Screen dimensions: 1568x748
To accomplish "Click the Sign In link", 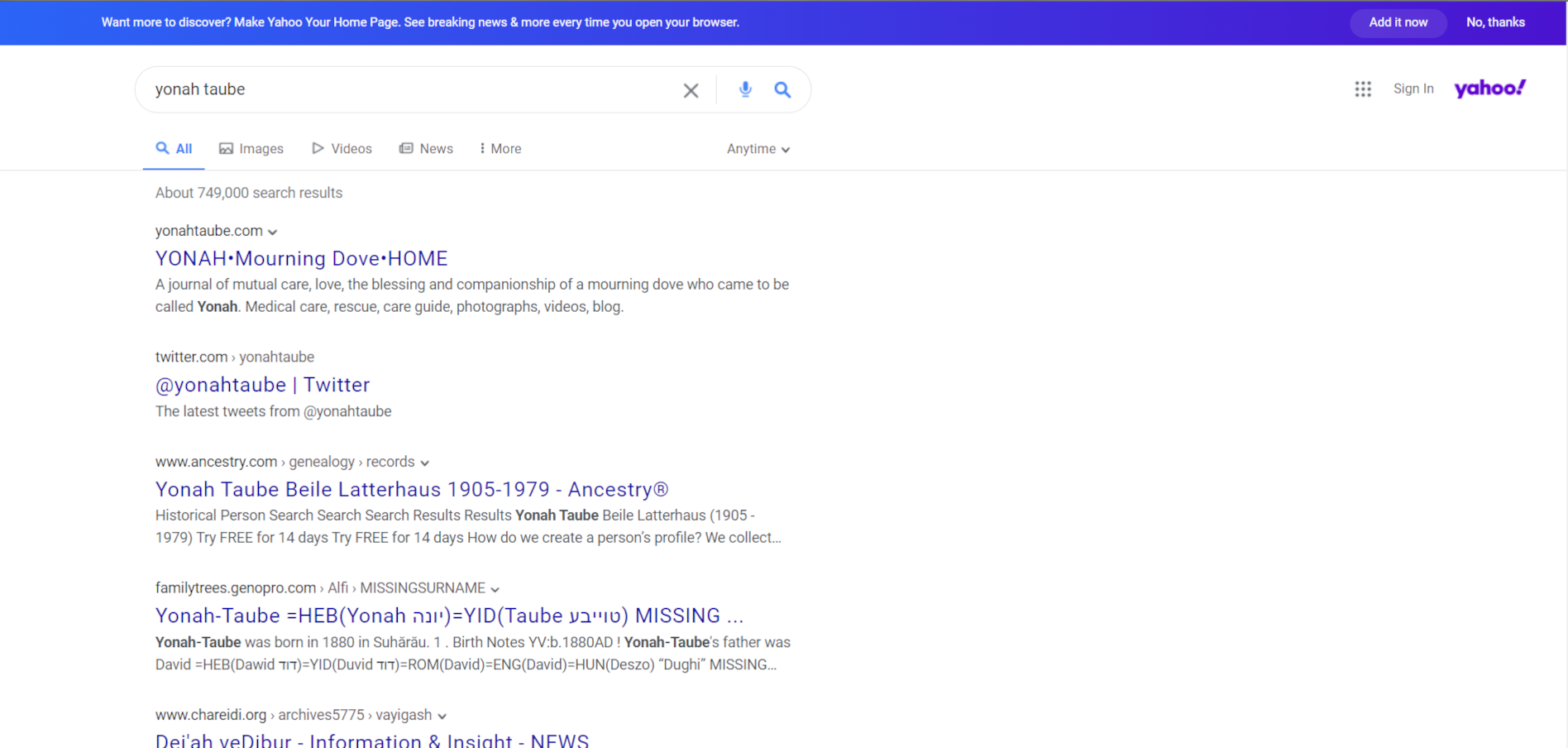I will [1413, 89].
